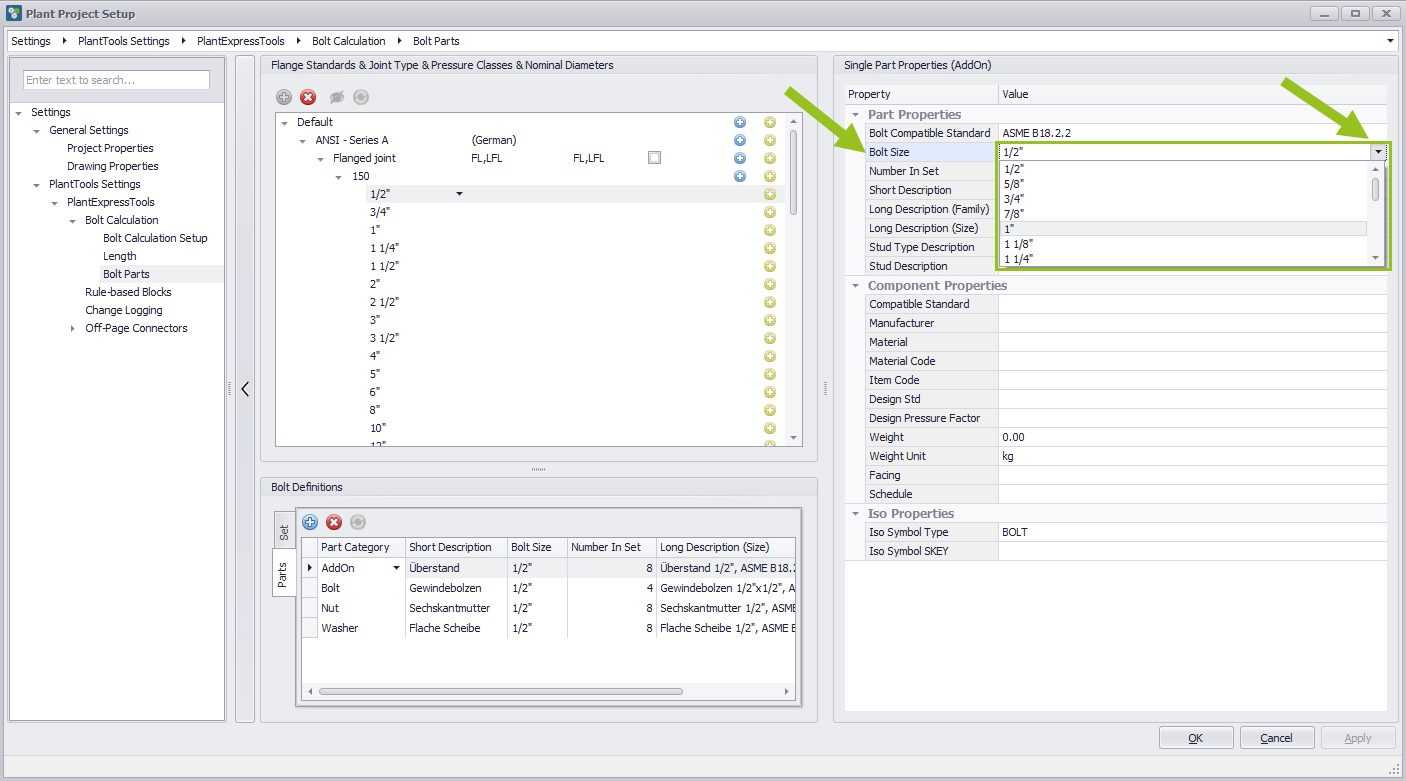
Task: Add a new bolt definition with blue plus
Action: (310, 522)
